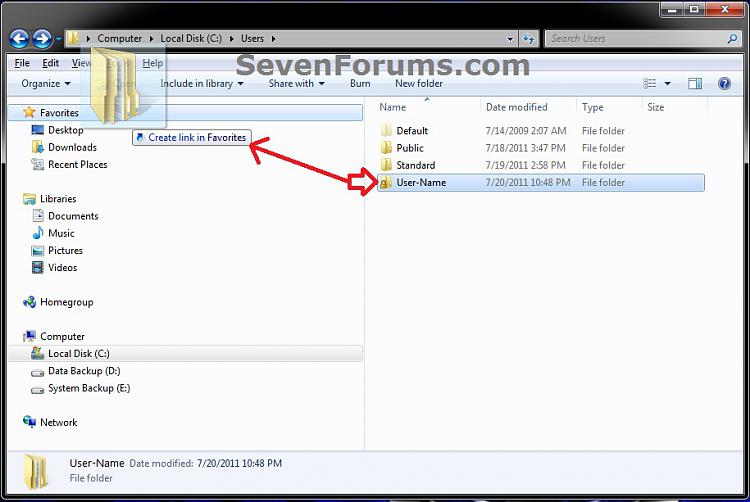
Task: Click the New folder button
Action: 419,84
